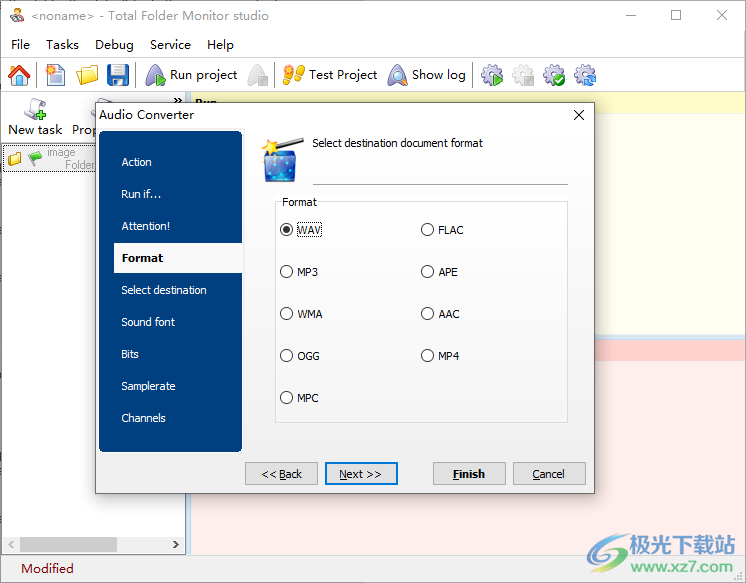The height and width of the screenshot is (583, 746).
Task: Open project folder icon in toolbar
Action: point(87,75)
